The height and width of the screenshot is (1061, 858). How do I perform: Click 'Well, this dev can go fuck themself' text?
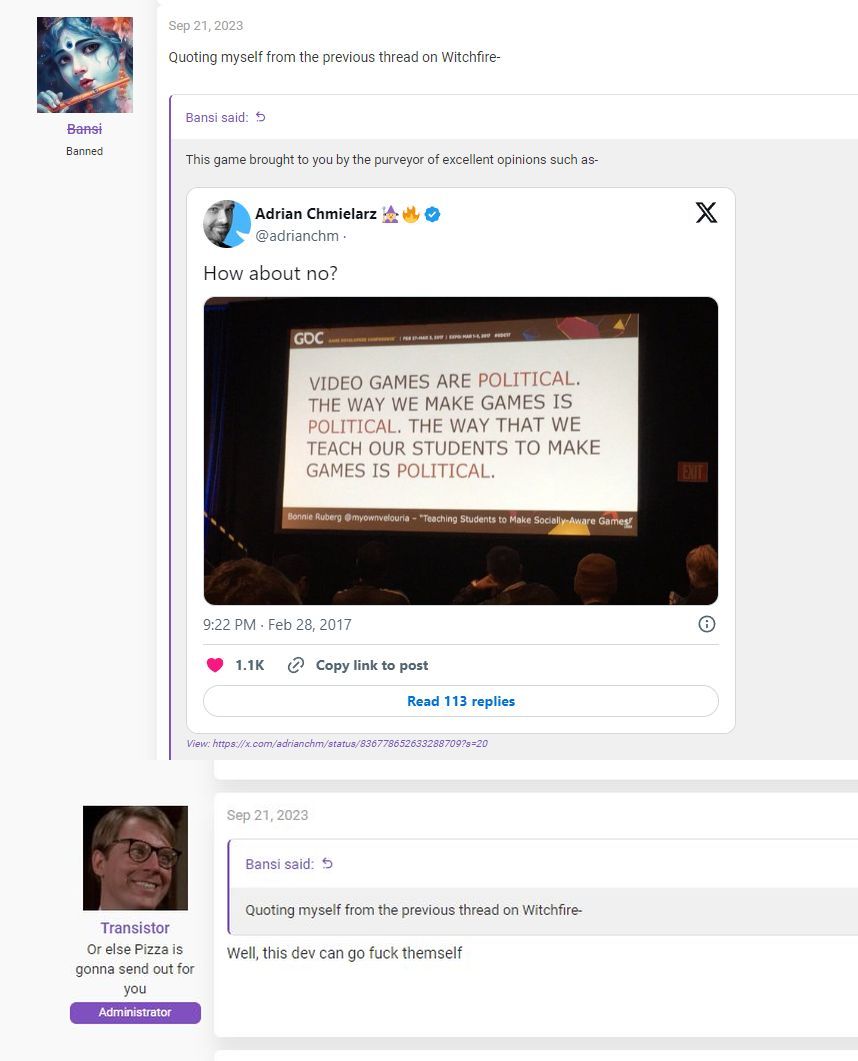pyautogui.click(x=344, y=953)
